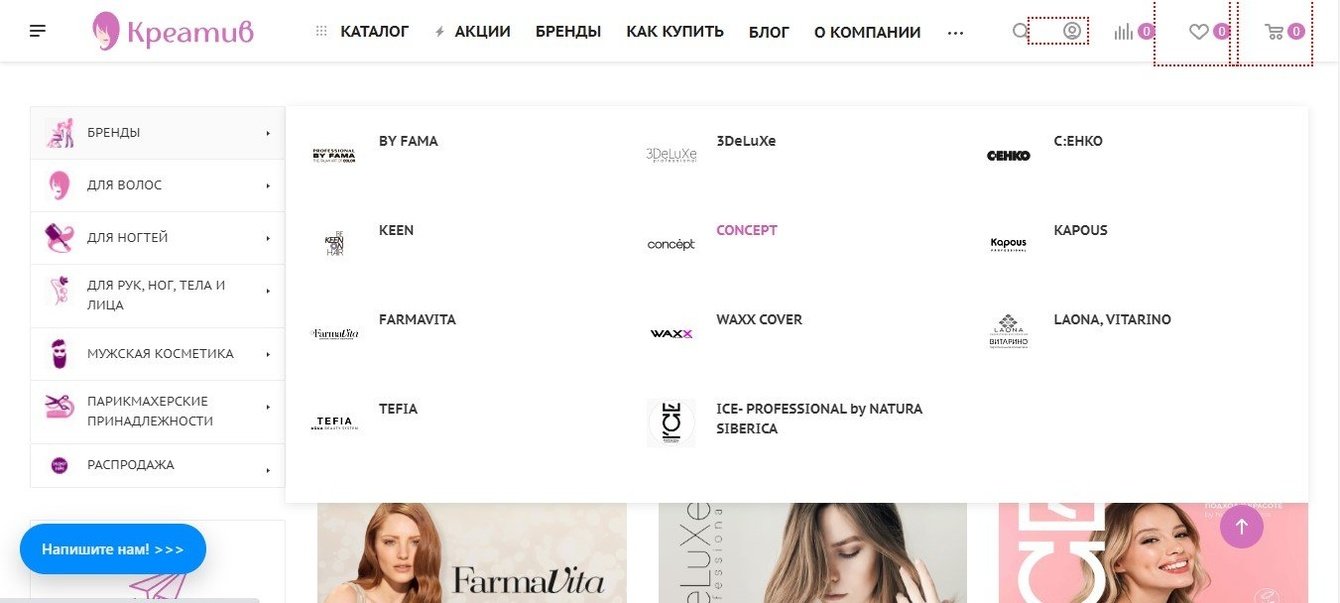Open the KAPOUS brand link
The width and height of the screenshot is (1340, 603).
(1081, 230)
